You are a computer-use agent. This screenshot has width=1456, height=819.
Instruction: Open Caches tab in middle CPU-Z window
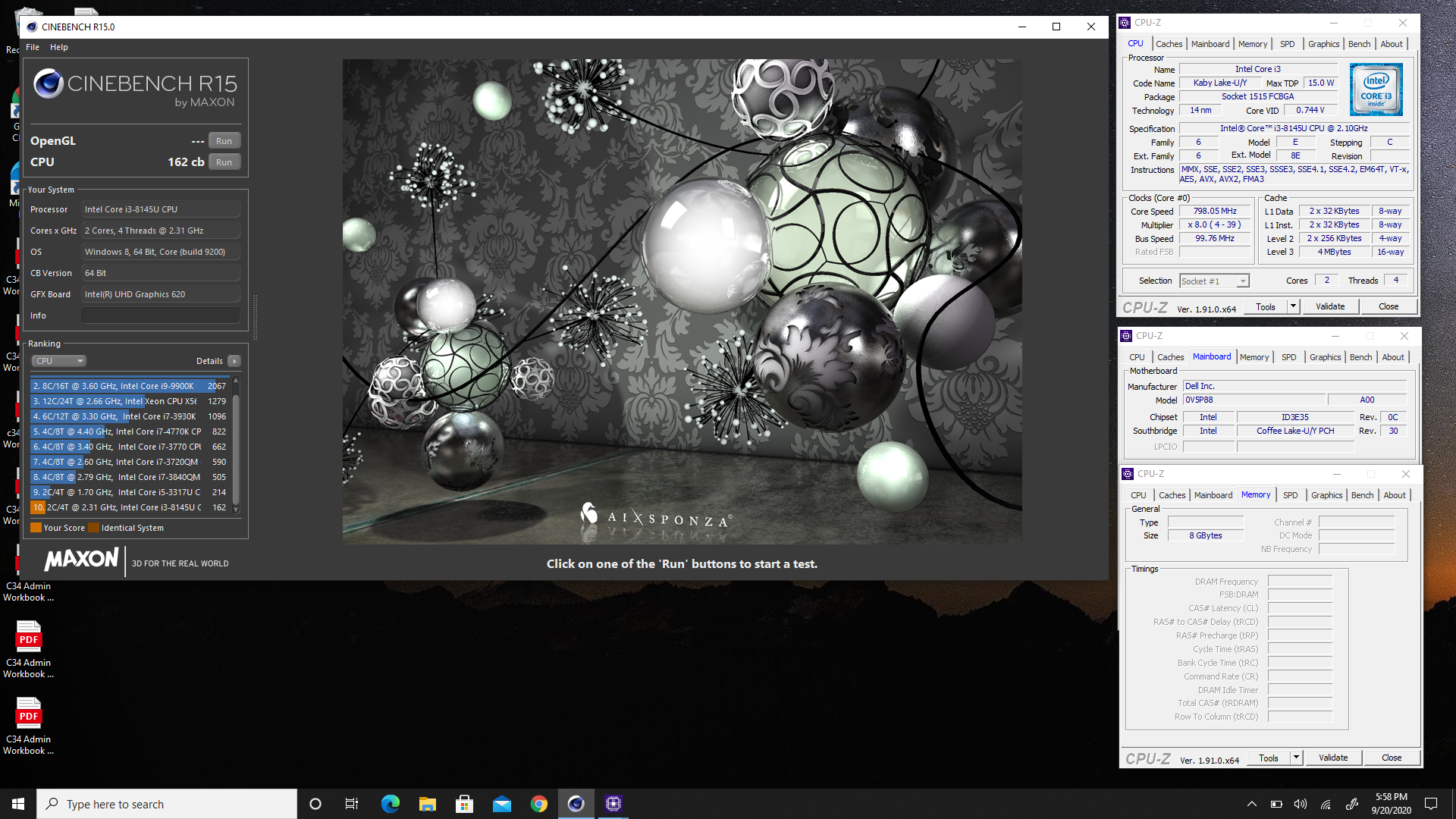tap(1170, 357)
